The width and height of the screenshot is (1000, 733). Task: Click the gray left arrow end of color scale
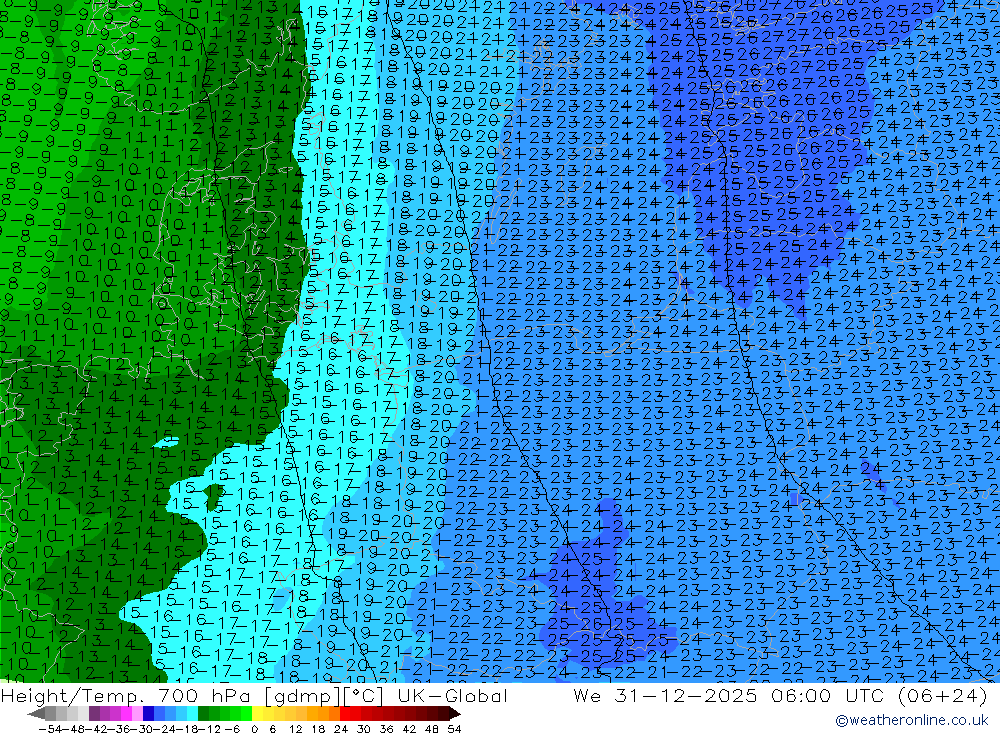tap(36, 714)
